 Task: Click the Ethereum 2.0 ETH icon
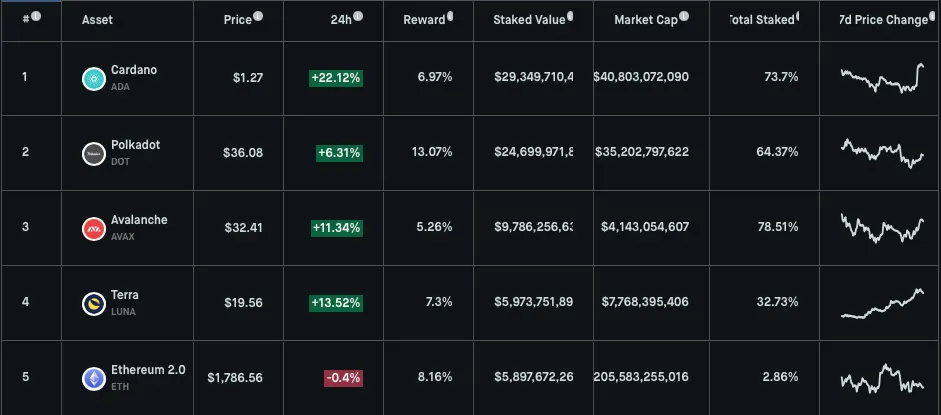point(94,378)
